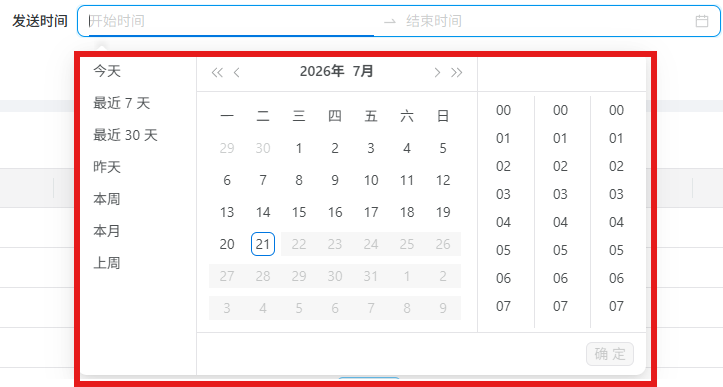The image size is (723, 387).
Task: Choose minute 05 in the middle column
Action: [560, 250]
